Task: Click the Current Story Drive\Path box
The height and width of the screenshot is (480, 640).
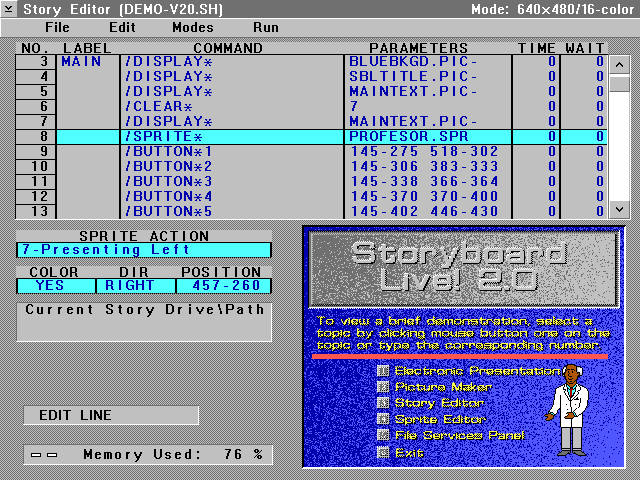Action: pyautogui.click(x=144, y=322)
